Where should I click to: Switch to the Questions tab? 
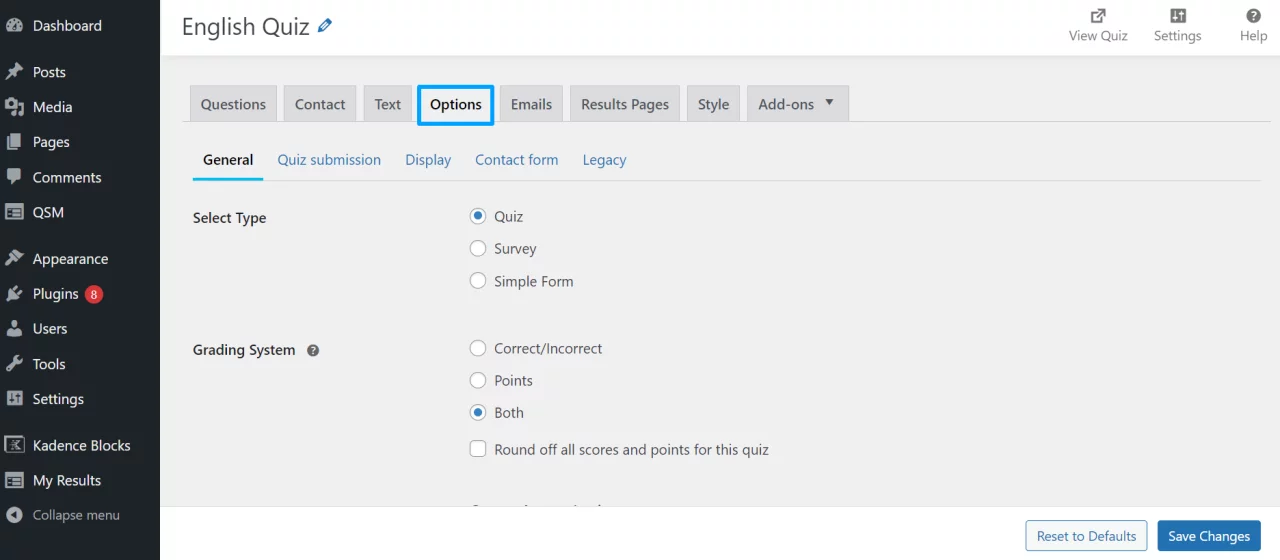point(233,104)
